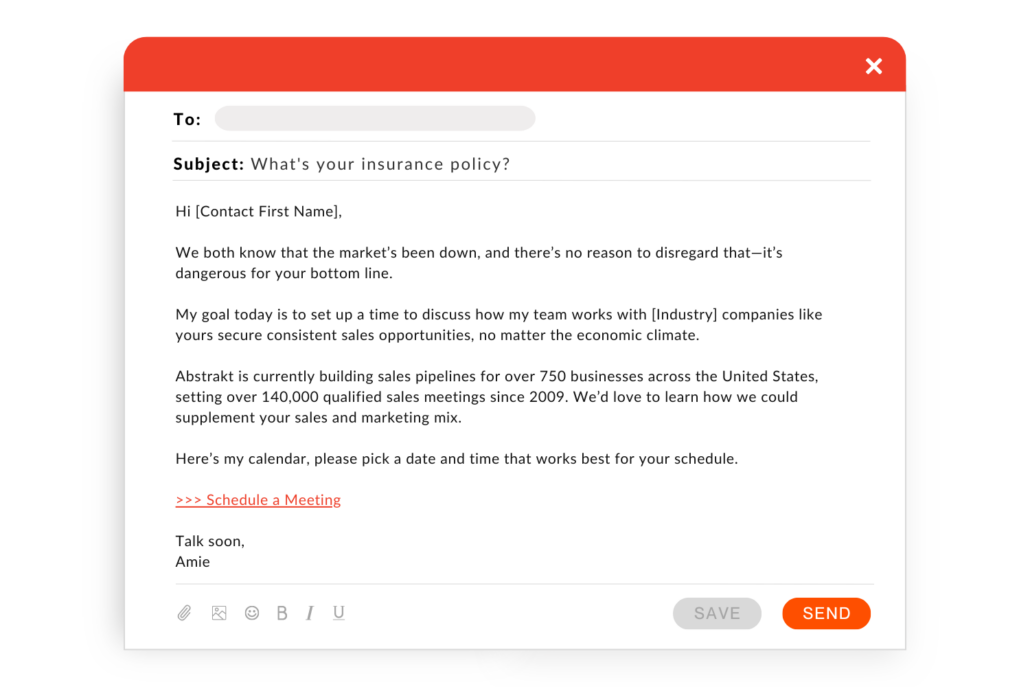Toggle bold formatting
Image resolution: width=1030 pixels, height=687 pixels.
[282, 613]
